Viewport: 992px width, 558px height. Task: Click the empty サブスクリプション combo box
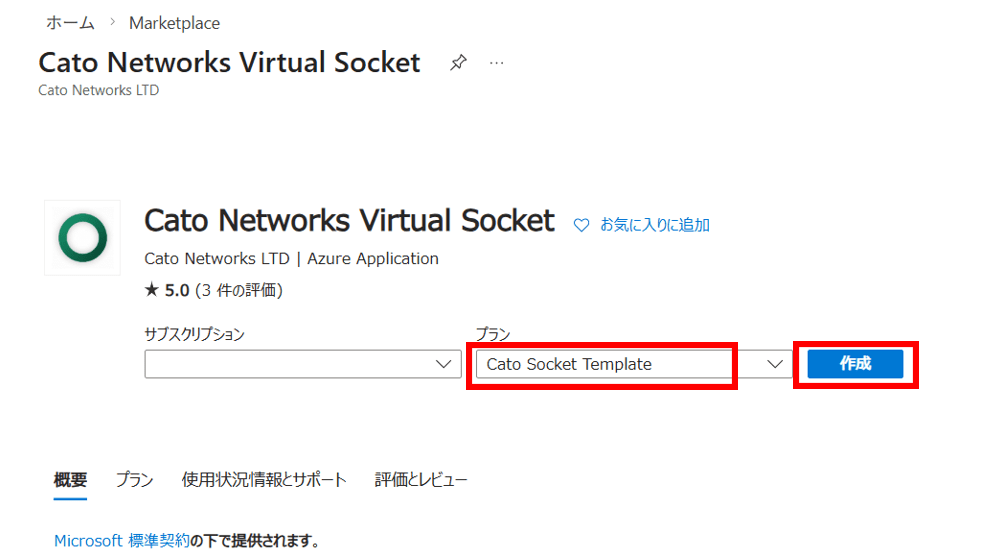click(290, 364)
